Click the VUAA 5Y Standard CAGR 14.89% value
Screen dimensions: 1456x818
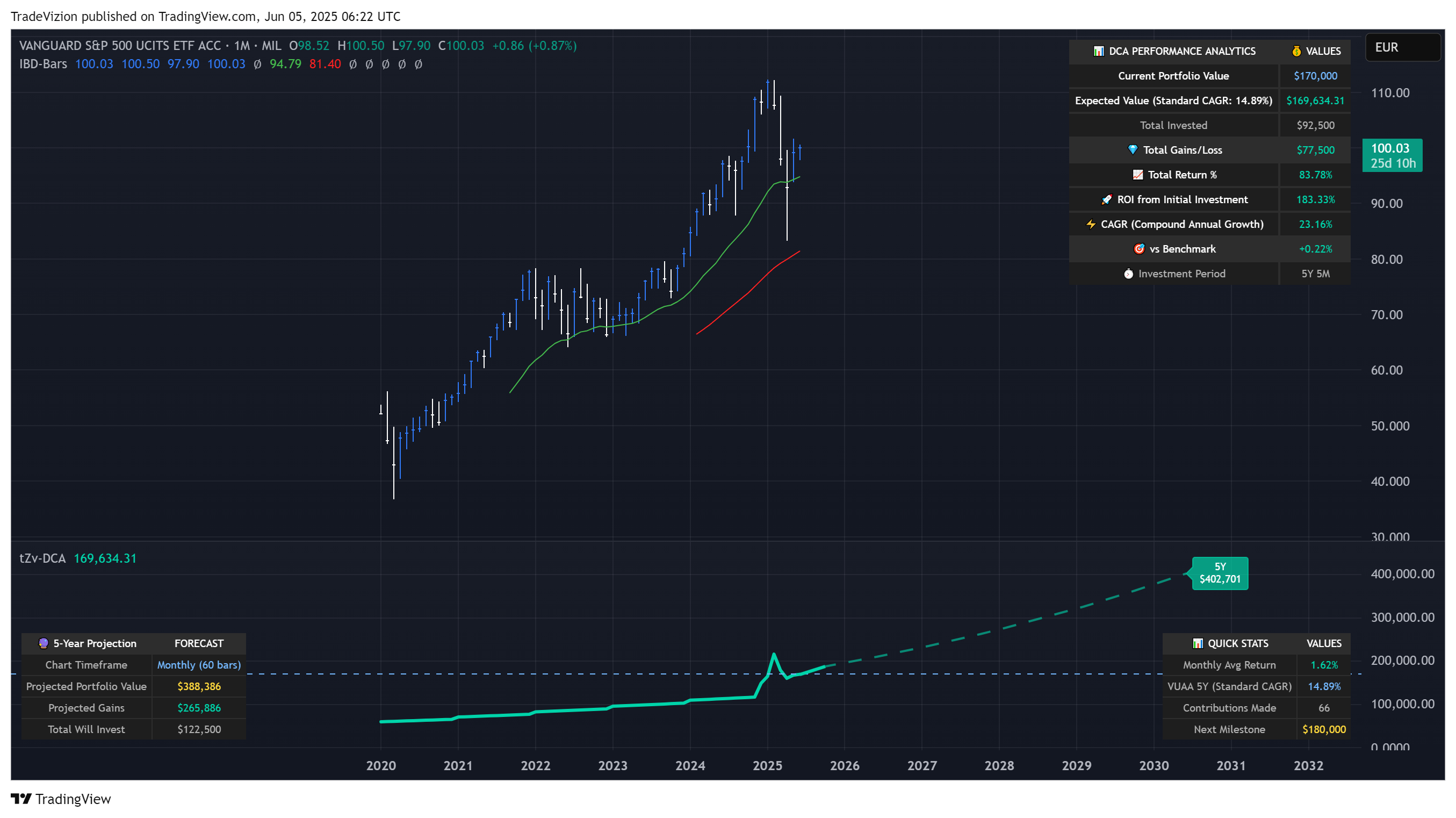coord(1324,686)
